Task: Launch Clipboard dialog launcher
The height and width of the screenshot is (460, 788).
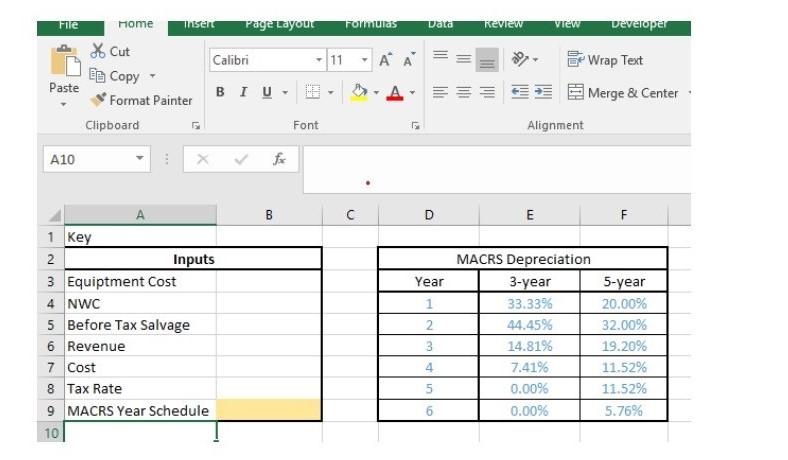Action: pyautogui.click(x=196, y=126)
